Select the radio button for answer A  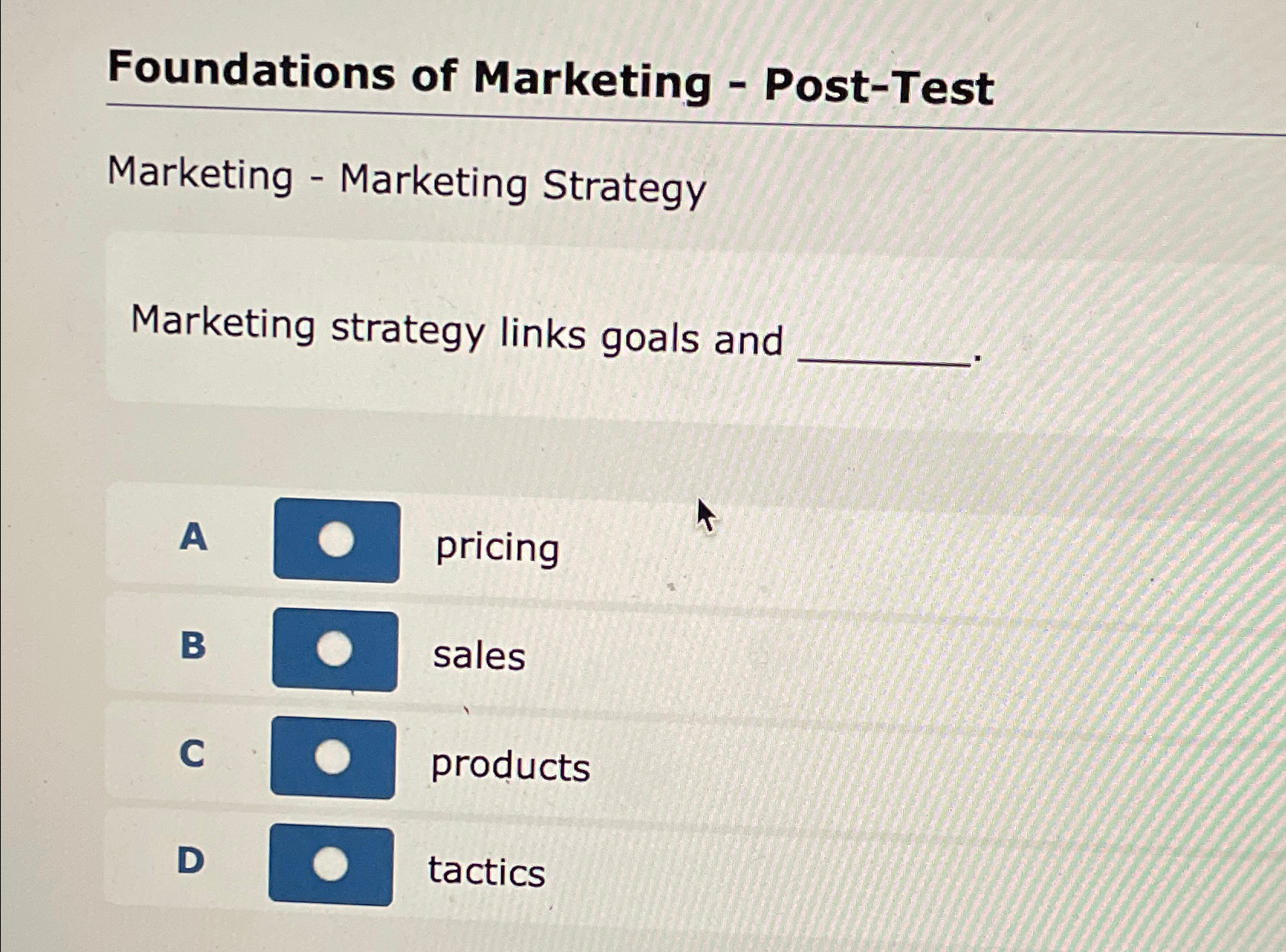coord(335,540)
